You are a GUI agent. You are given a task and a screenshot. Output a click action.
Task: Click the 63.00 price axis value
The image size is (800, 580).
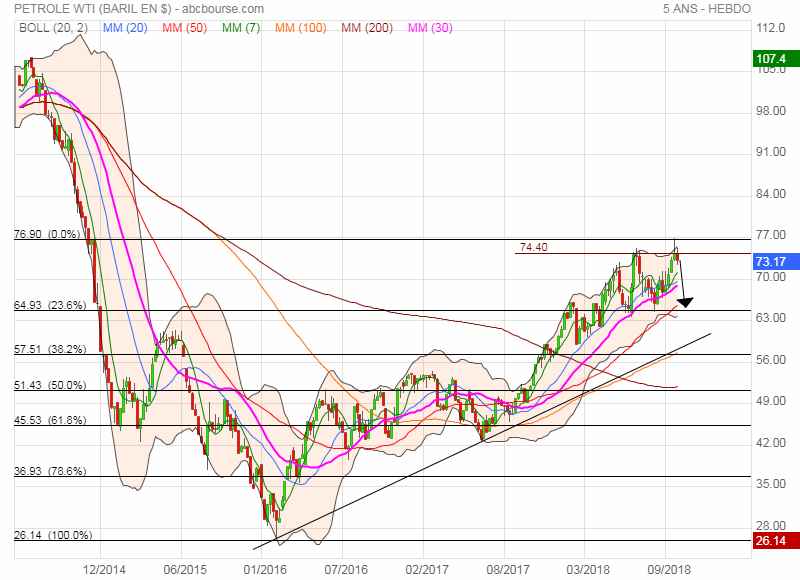(x=770, y=318)
